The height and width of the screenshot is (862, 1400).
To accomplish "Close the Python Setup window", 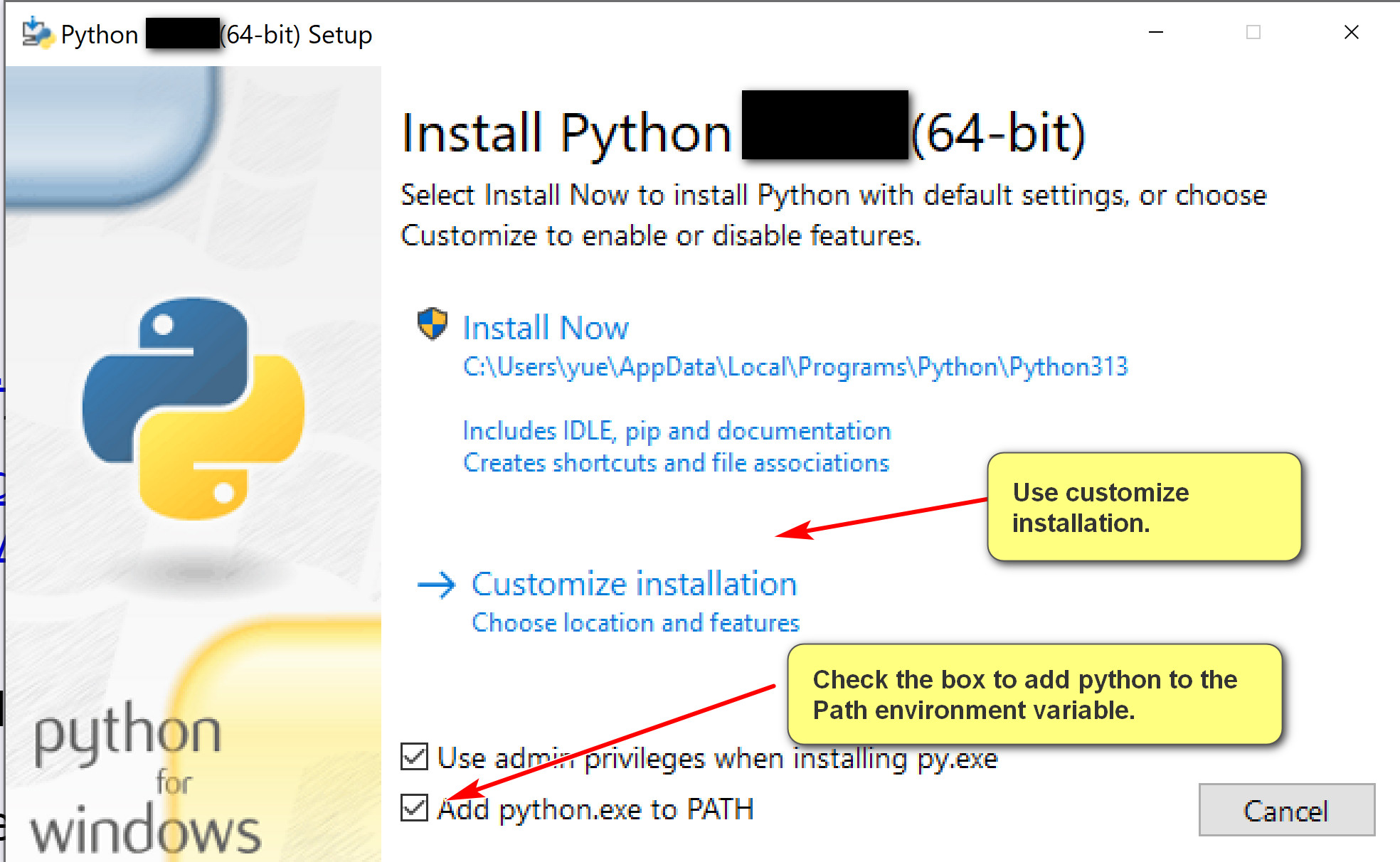I will pos(1351,33).
